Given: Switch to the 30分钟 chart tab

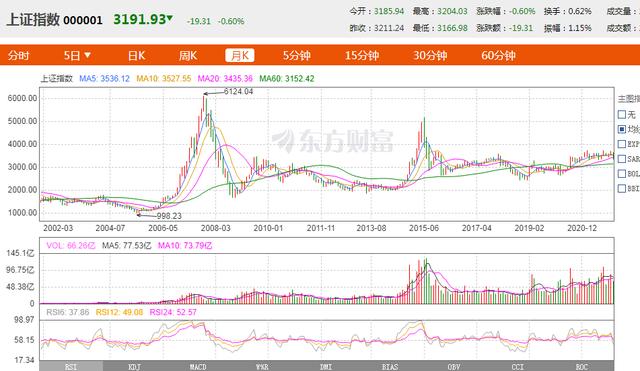Looking at the screenshot, I should pyautogui.click(x=430, y=56).
